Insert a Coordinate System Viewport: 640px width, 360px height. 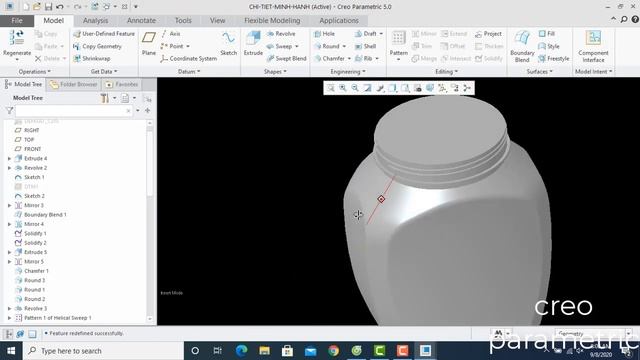(x=188, y=59)
